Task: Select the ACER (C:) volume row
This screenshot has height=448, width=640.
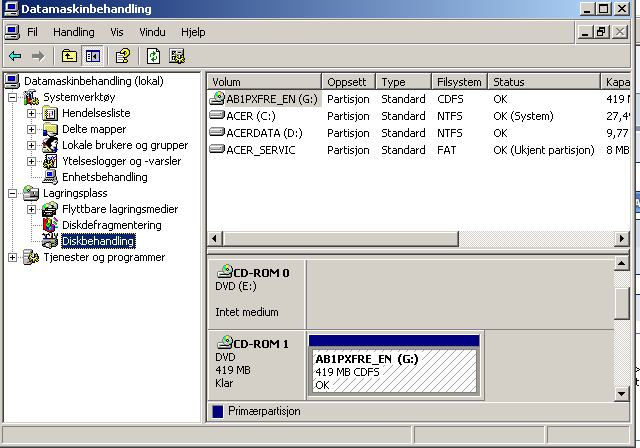Action: [250, 116]
